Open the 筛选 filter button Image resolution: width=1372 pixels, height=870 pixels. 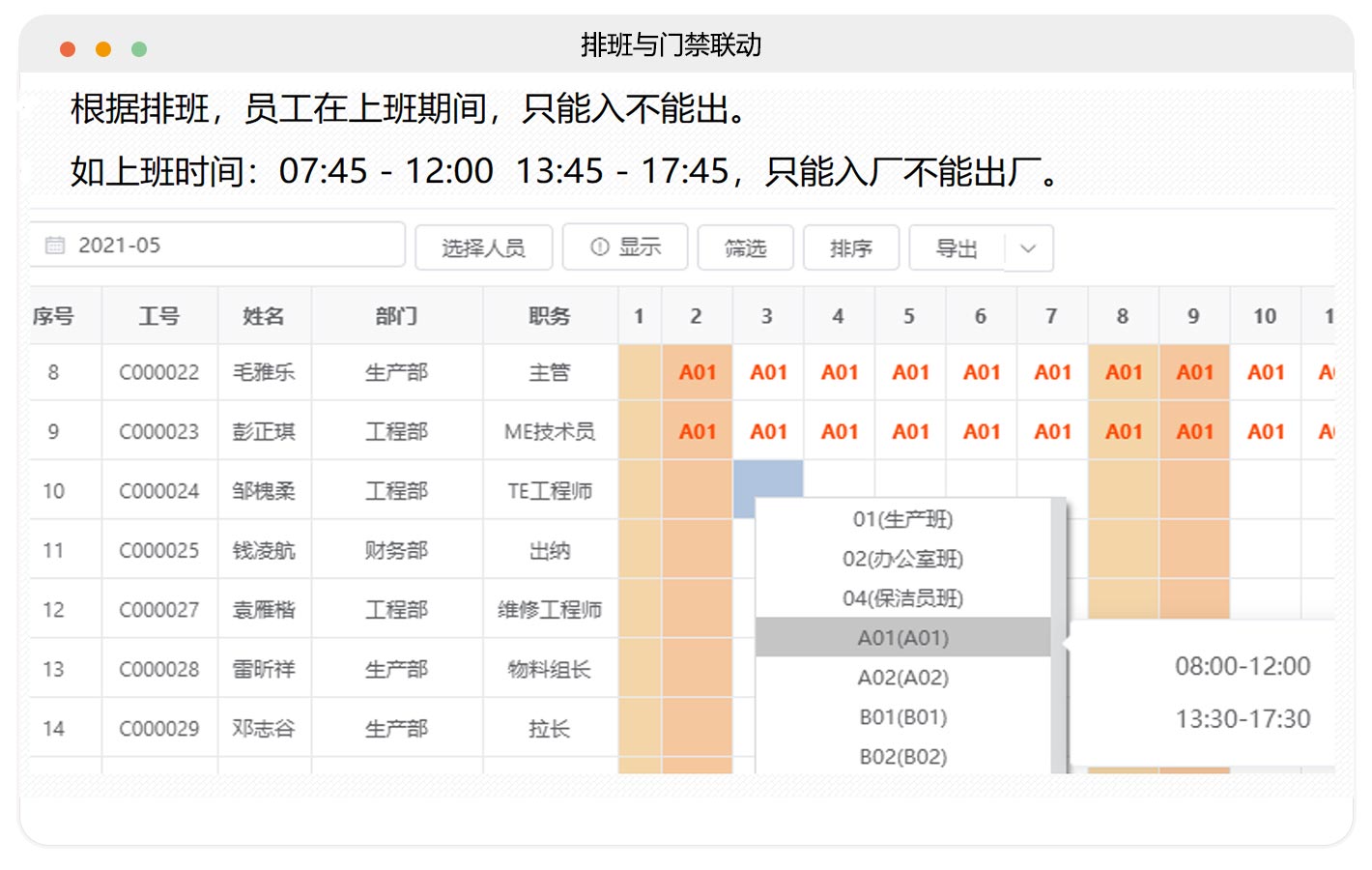pos(745,248)
